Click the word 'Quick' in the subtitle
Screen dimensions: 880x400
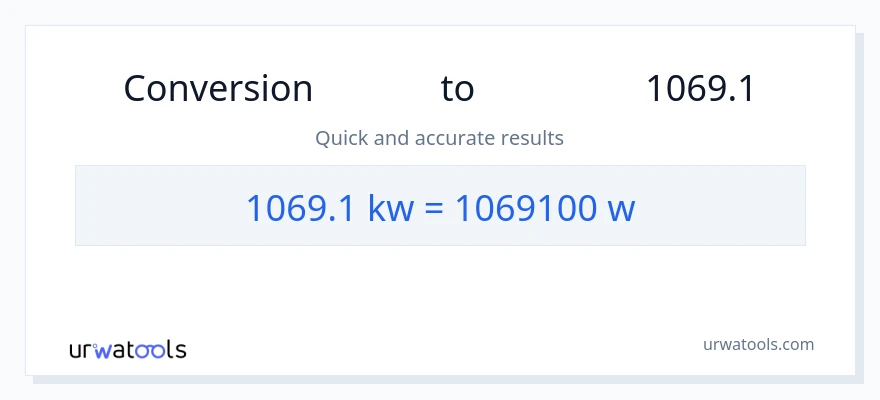[x=341, y=137]
